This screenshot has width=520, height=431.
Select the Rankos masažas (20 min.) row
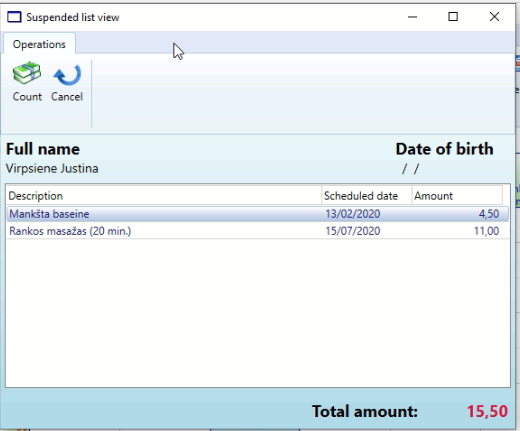tap(258, 231)
